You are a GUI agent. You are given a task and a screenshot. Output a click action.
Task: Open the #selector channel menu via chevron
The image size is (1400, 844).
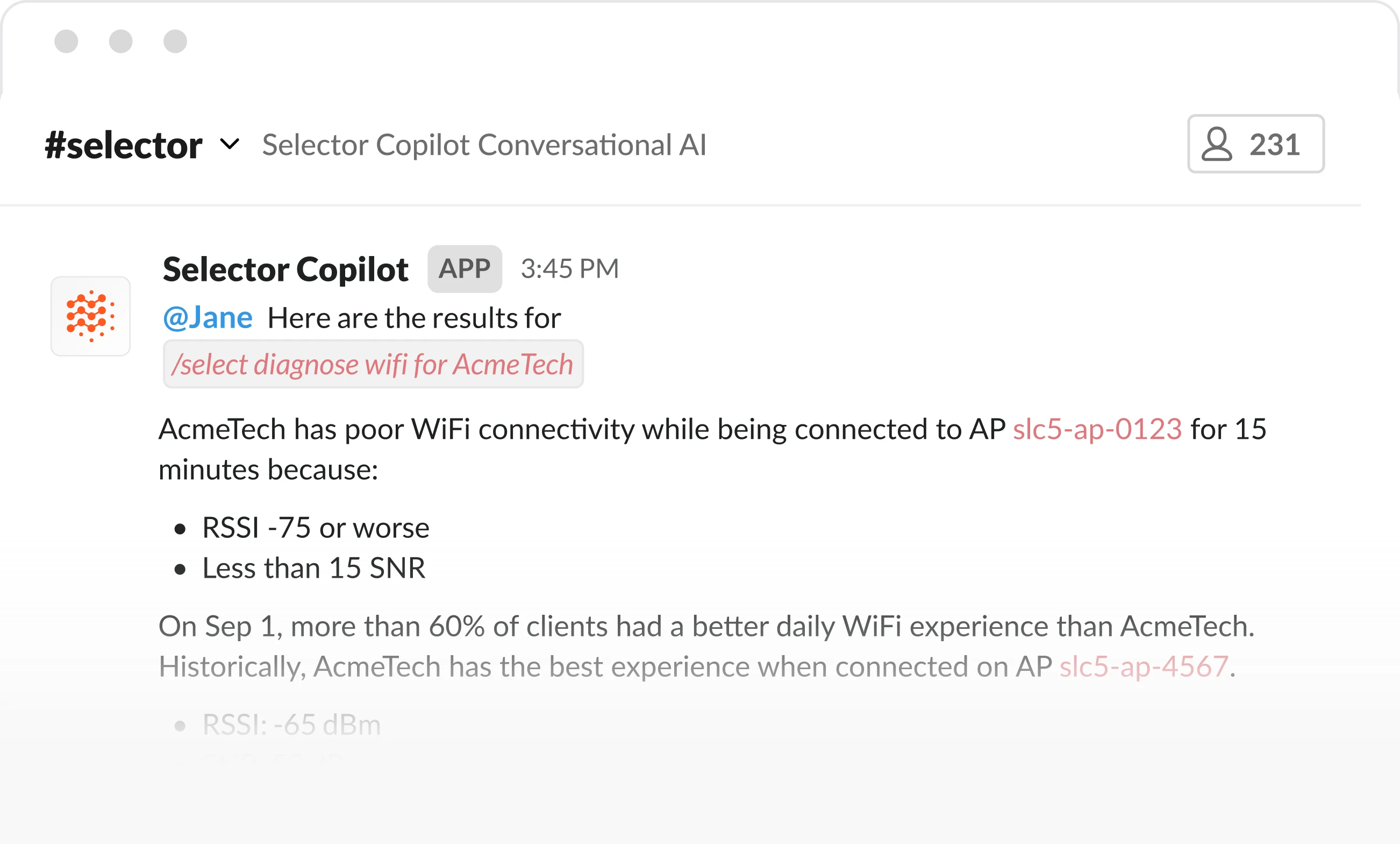coord(230,145)
